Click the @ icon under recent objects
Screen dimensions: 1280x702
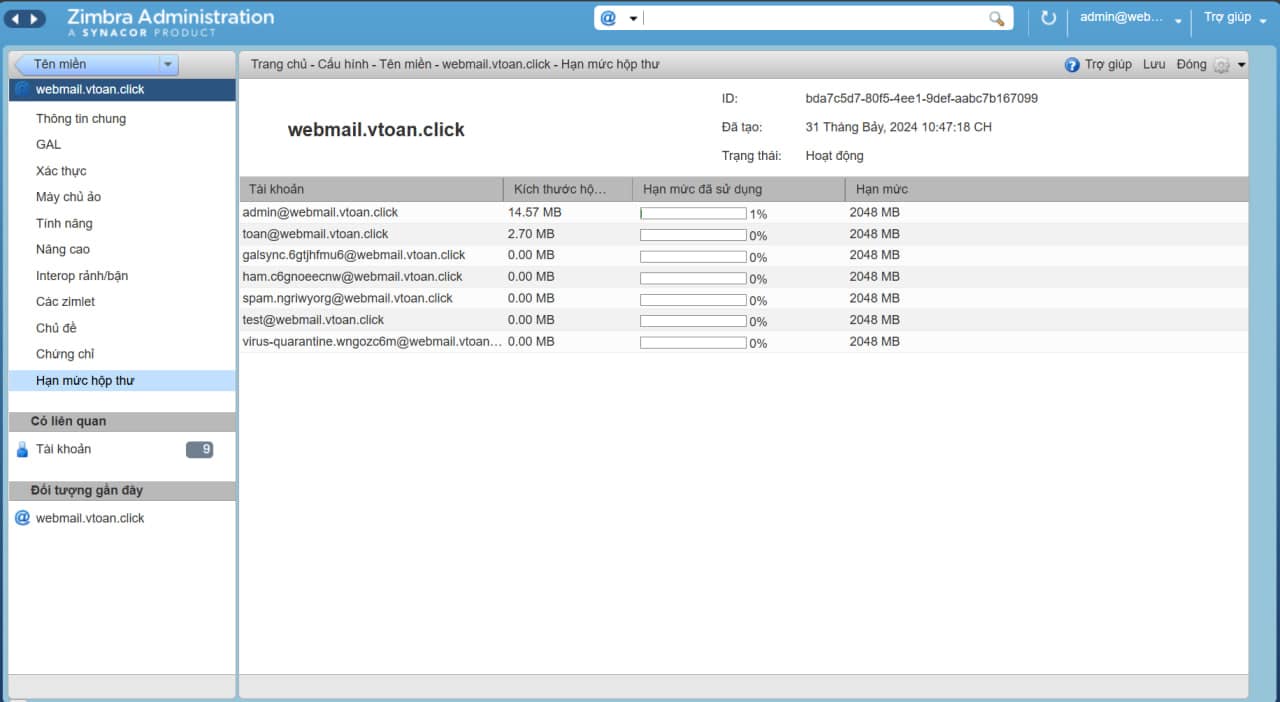click(22, 518)
